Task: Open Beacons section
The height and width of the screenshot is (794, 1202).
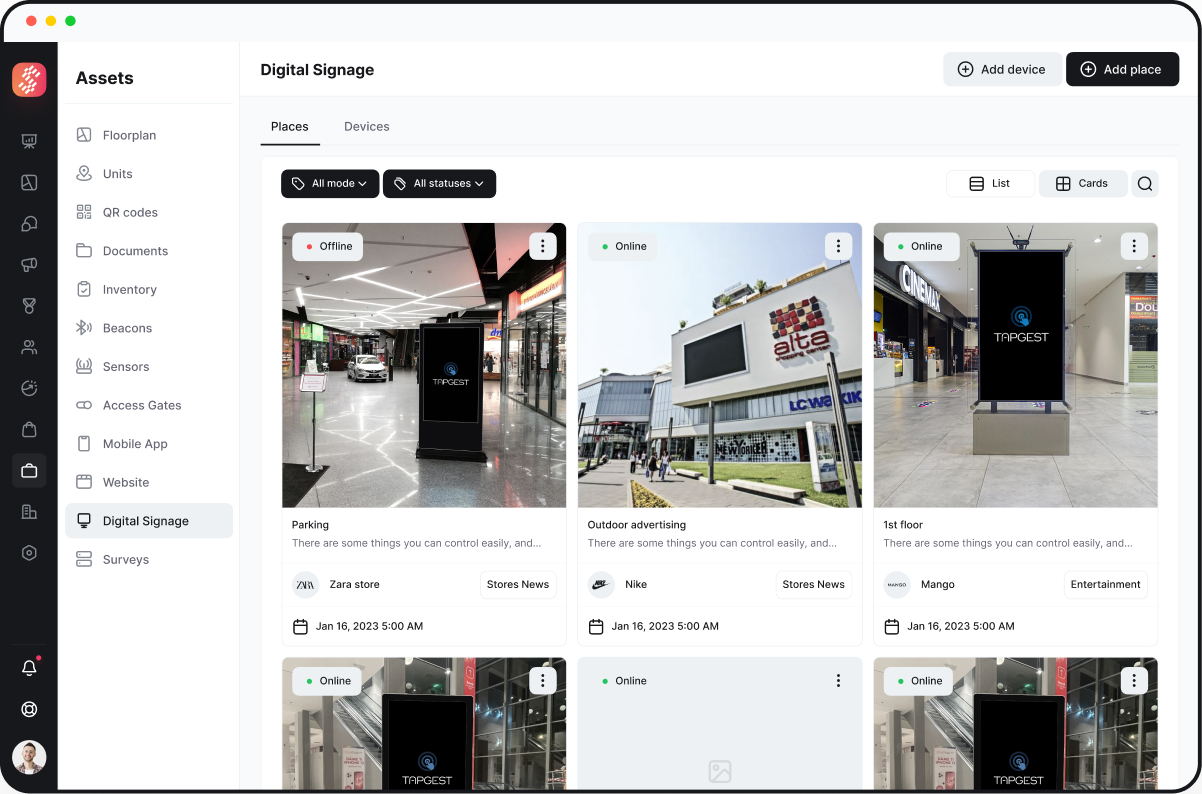Action: click(149, 328)
